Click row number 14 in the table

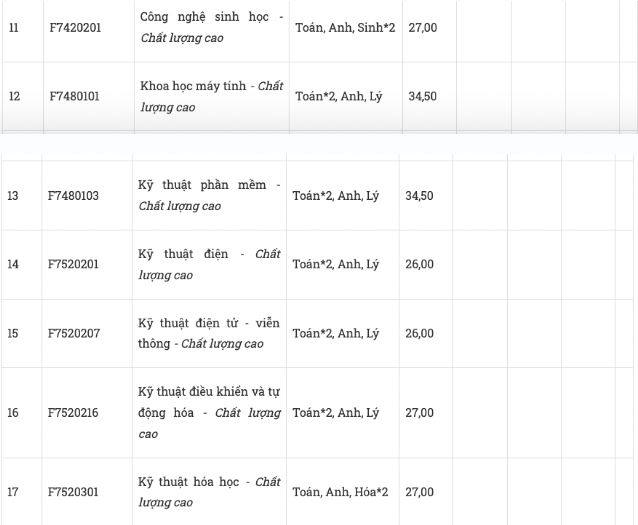pyautogui.click(x=13, y=264)
